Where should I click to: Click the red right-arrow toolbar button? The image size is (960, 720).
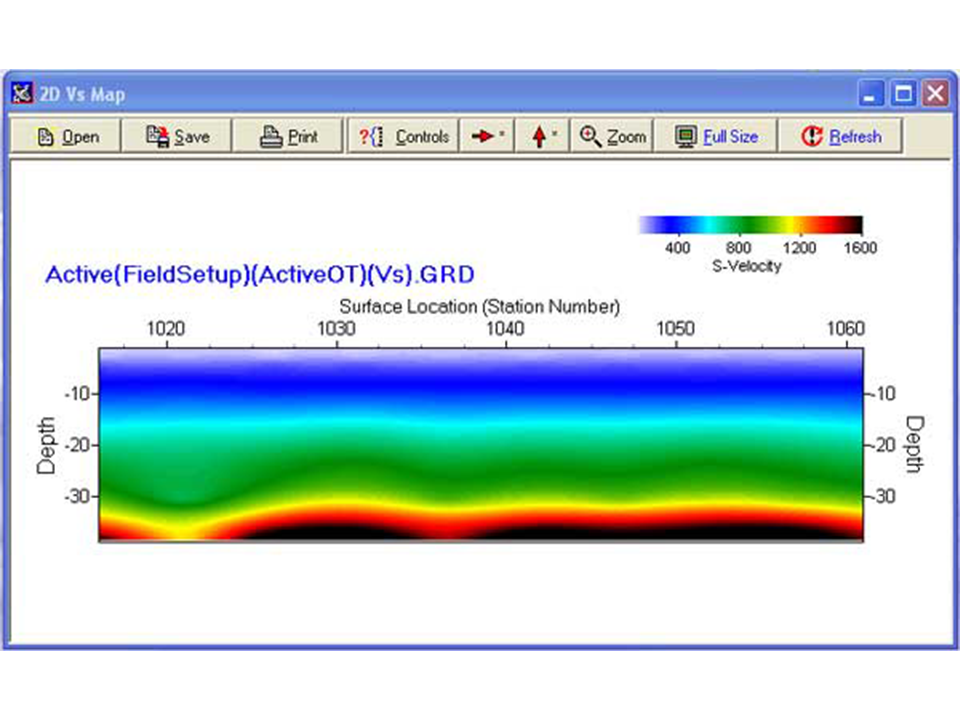(x=486, y=136)
